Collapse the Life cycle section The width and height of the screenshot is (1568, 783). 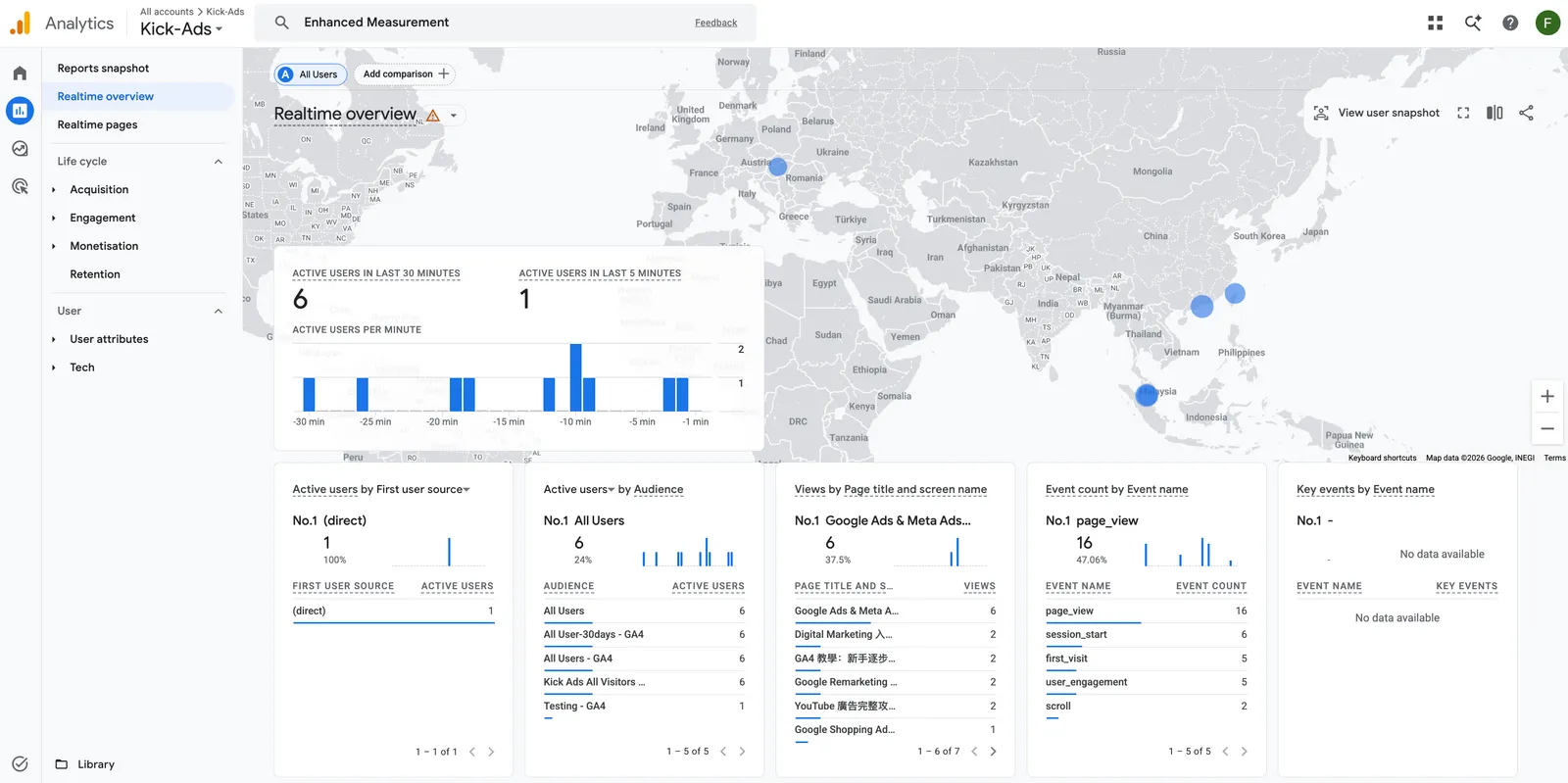tap(219, 162)
